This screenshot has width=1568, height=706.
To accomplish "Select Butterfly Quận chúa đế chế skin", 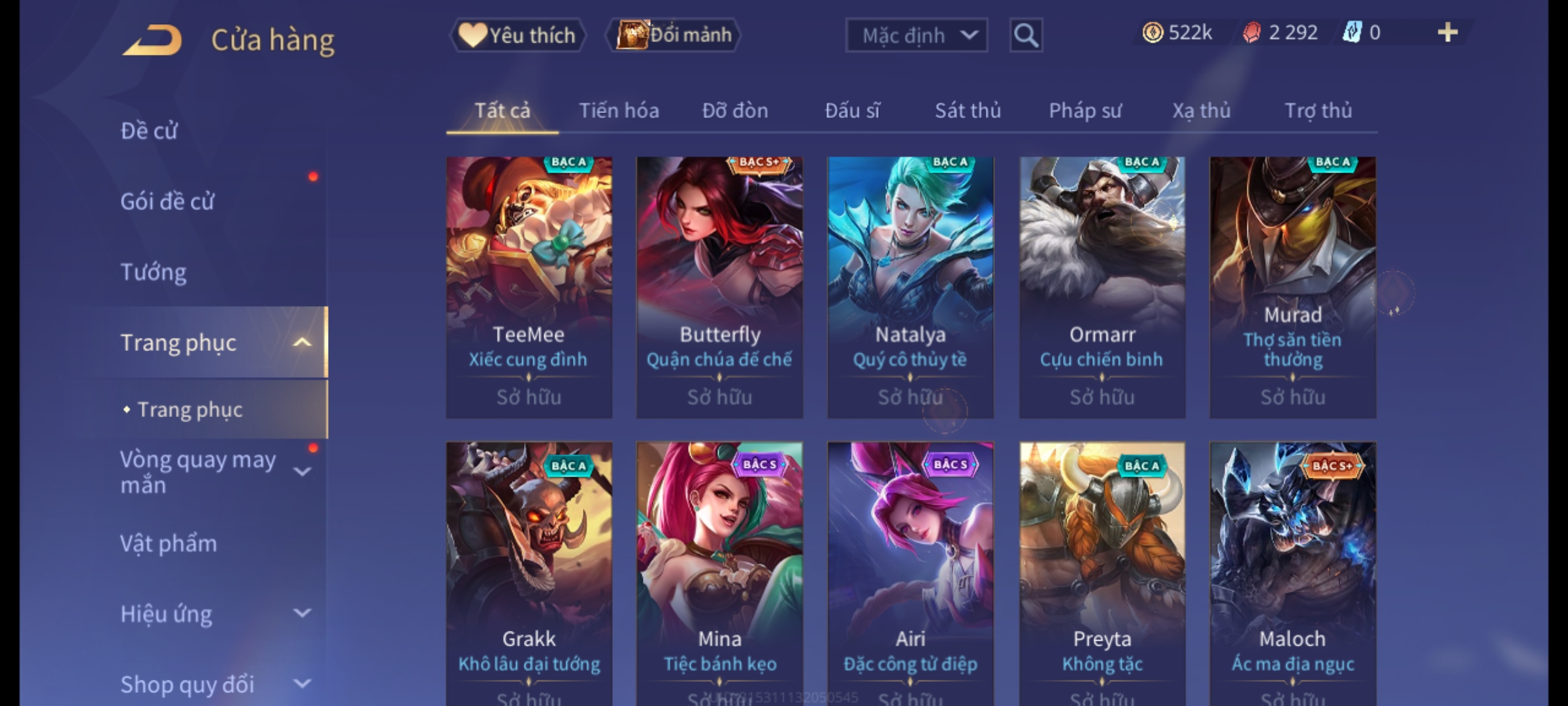I will click(719, 287).
